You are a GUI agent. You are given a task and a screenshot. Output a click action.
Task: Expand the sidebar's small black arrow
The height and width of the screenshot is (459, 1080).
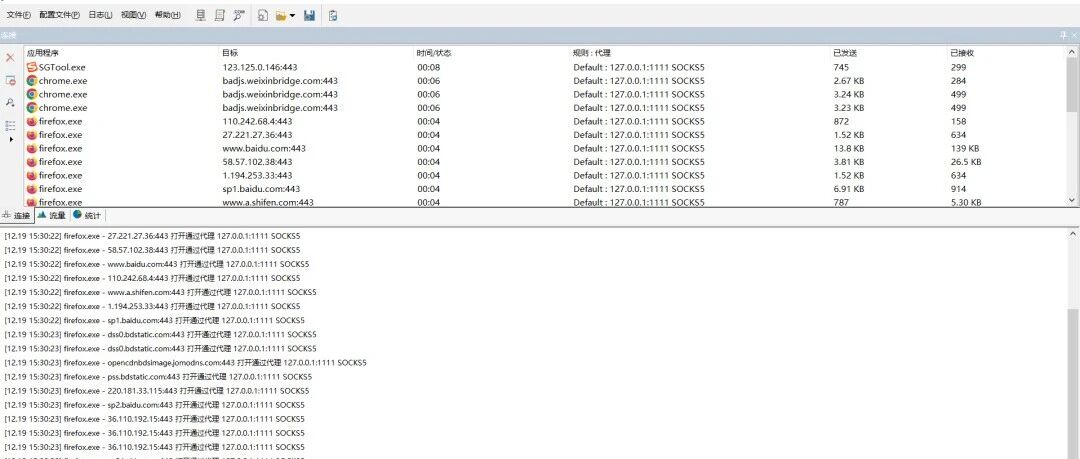10,139
